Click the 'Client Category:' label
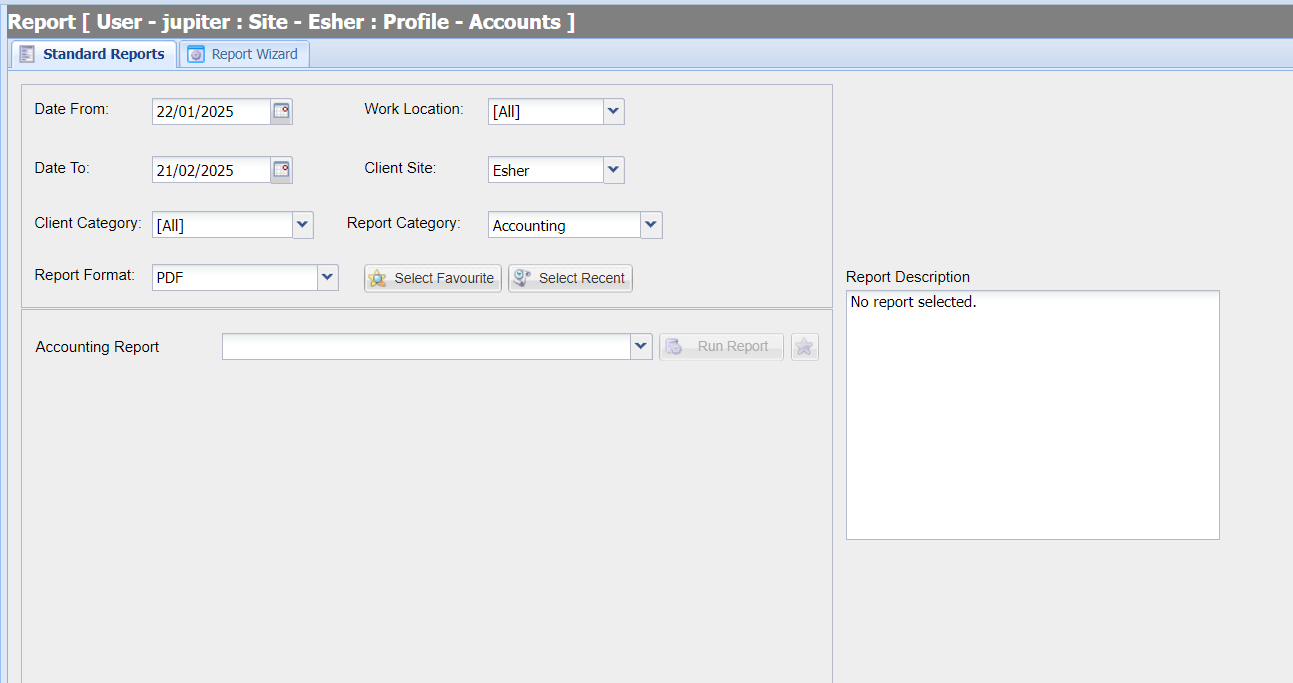The height and width of the screenshot is (683, 1293). (x=88, y=223)
